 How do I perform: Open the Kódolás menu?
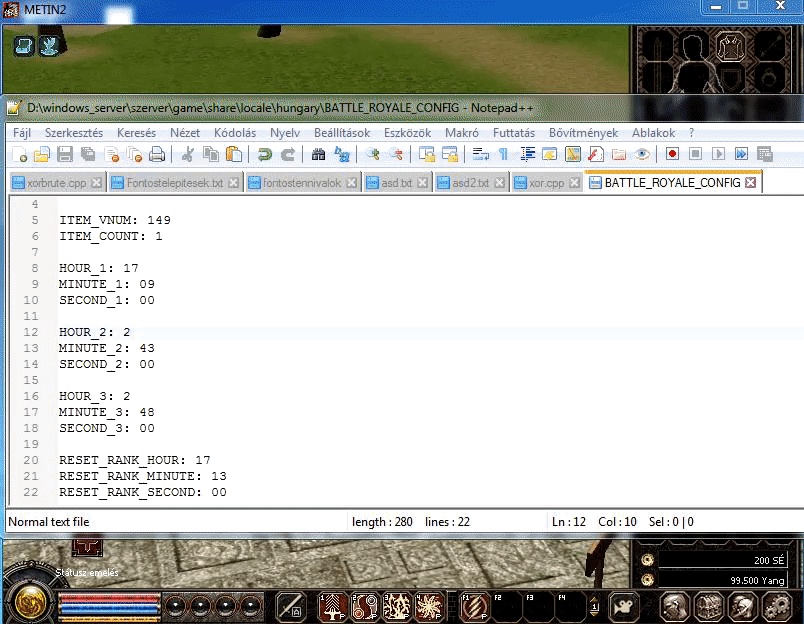235,133
